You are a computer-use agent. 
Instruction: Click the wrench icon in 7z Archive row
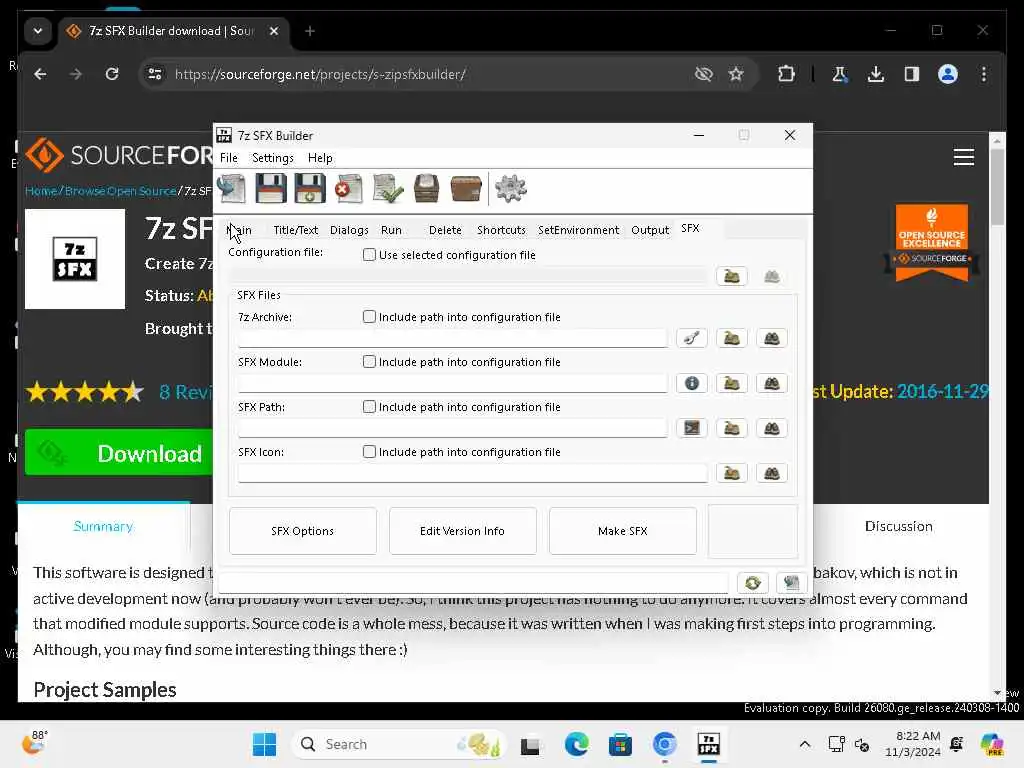tap(692, 338)
